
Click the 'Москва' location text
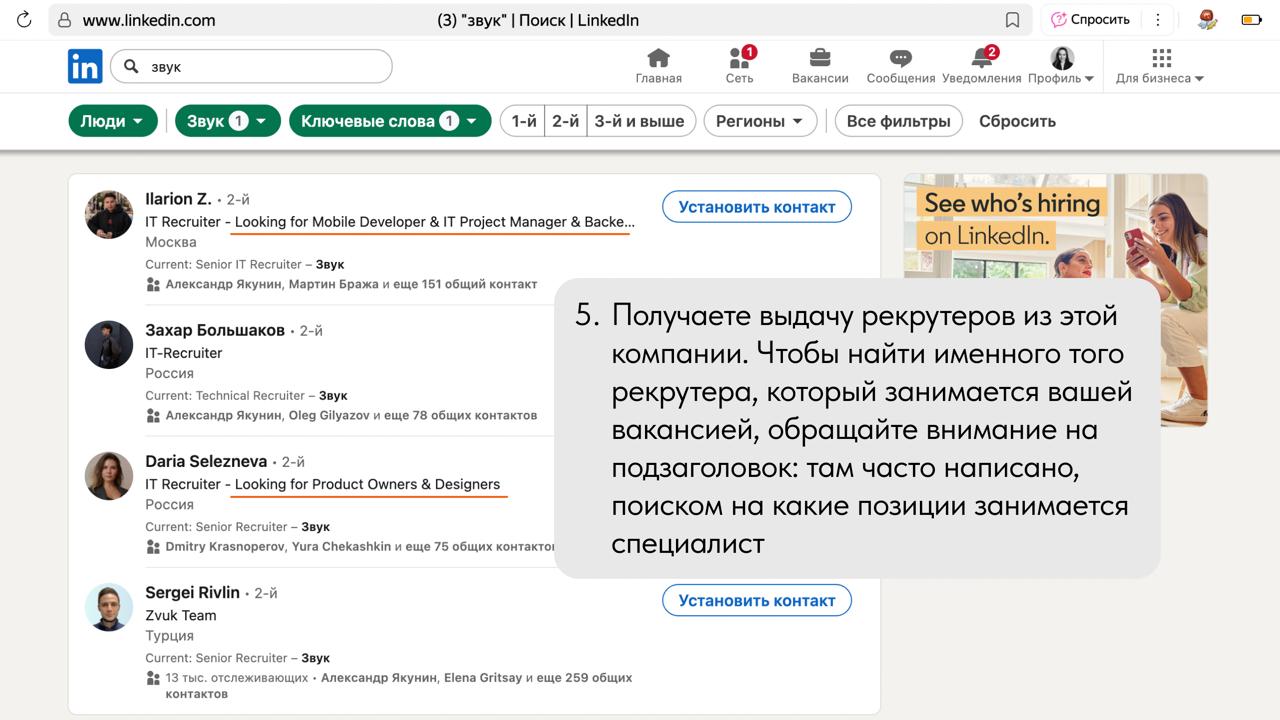pos(171,242)
